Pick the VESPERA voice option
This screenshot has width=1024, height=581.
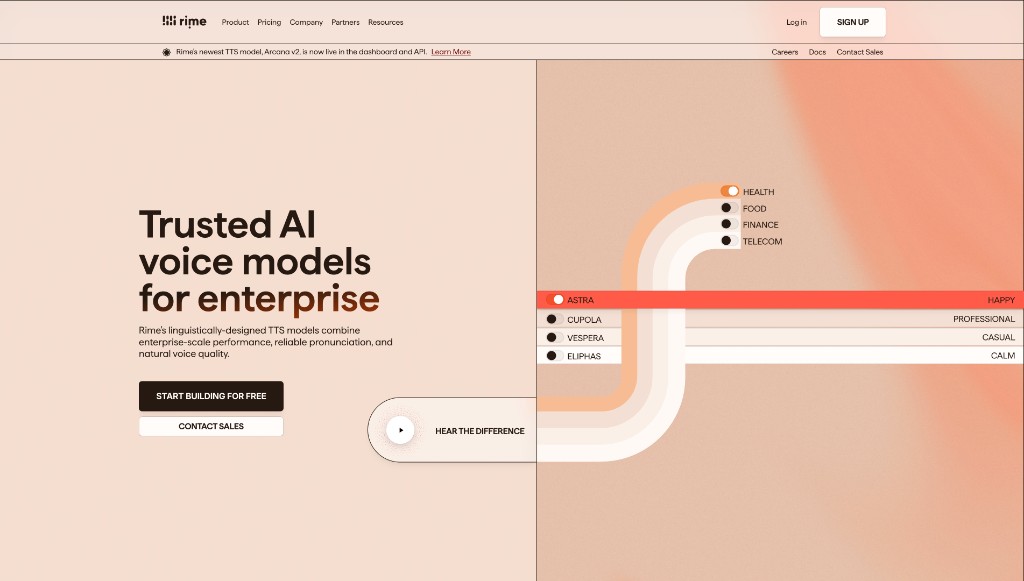click(x=555, y=338)
